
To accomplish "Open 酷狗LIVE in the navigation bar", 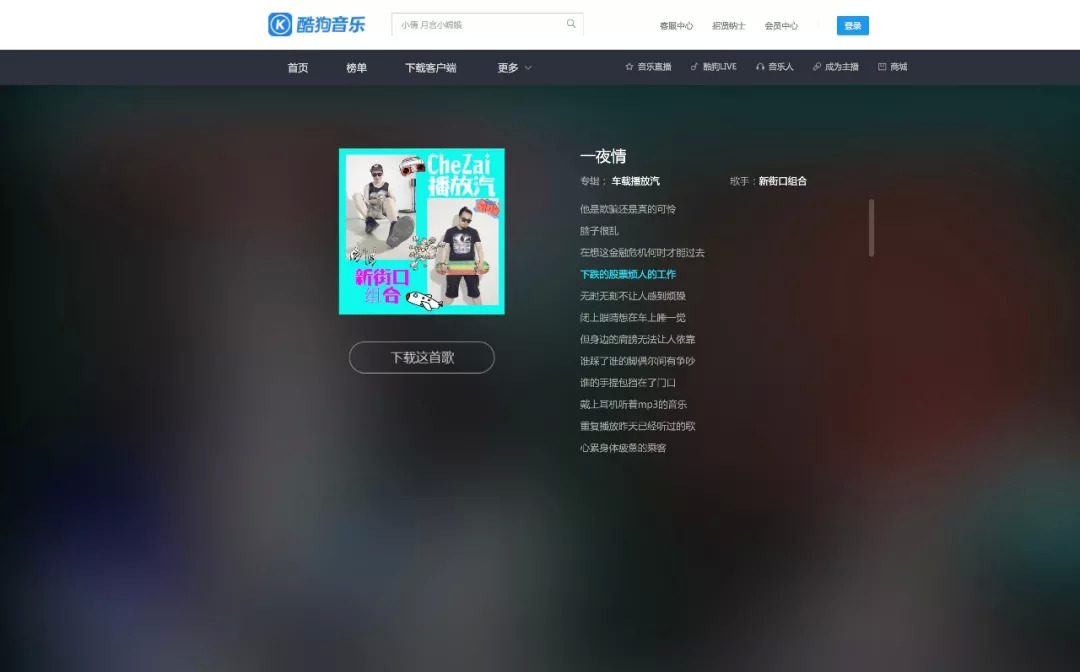I will click(x=720, y=67).
